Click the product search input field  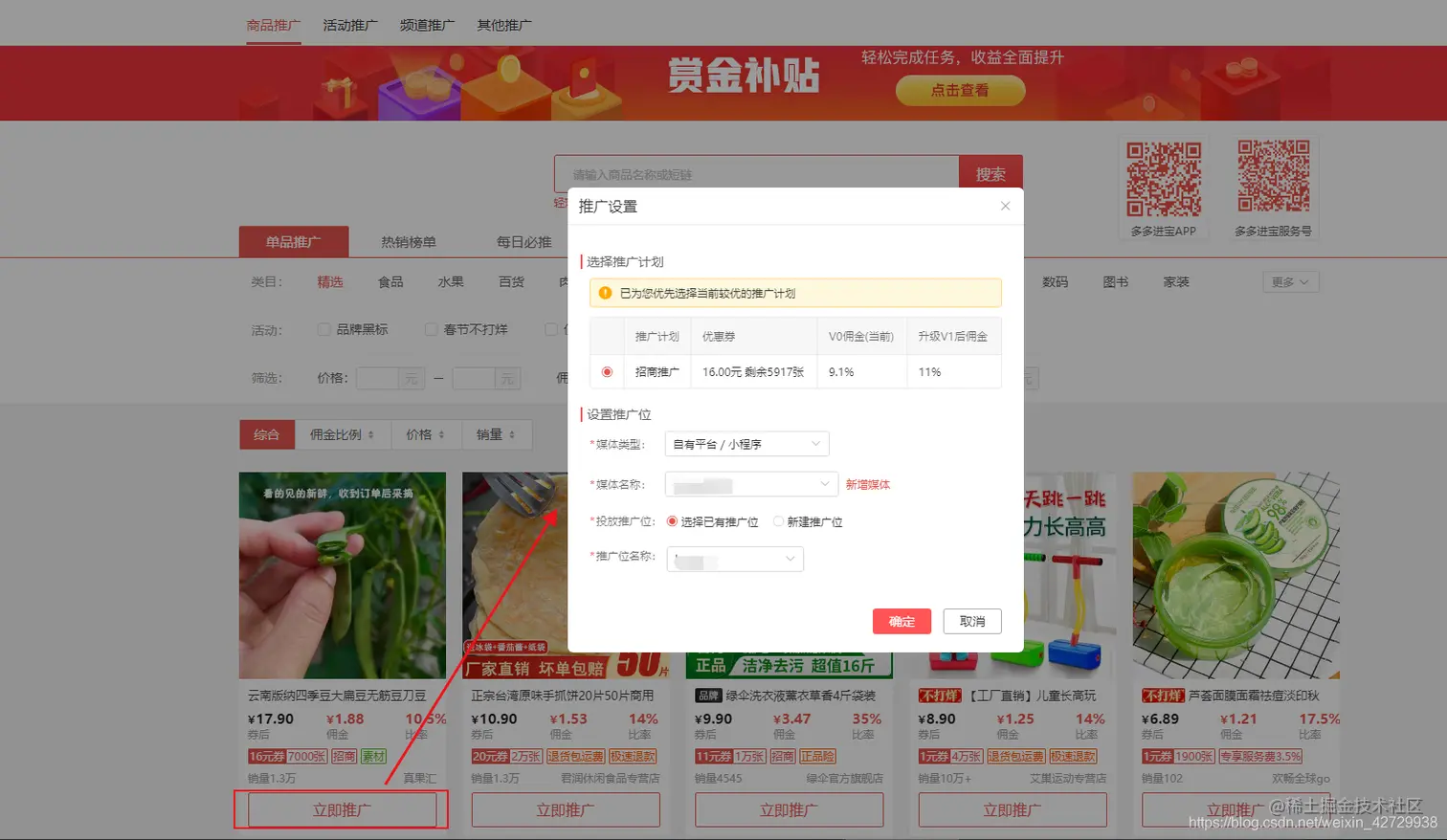click(x=757, y=174)
